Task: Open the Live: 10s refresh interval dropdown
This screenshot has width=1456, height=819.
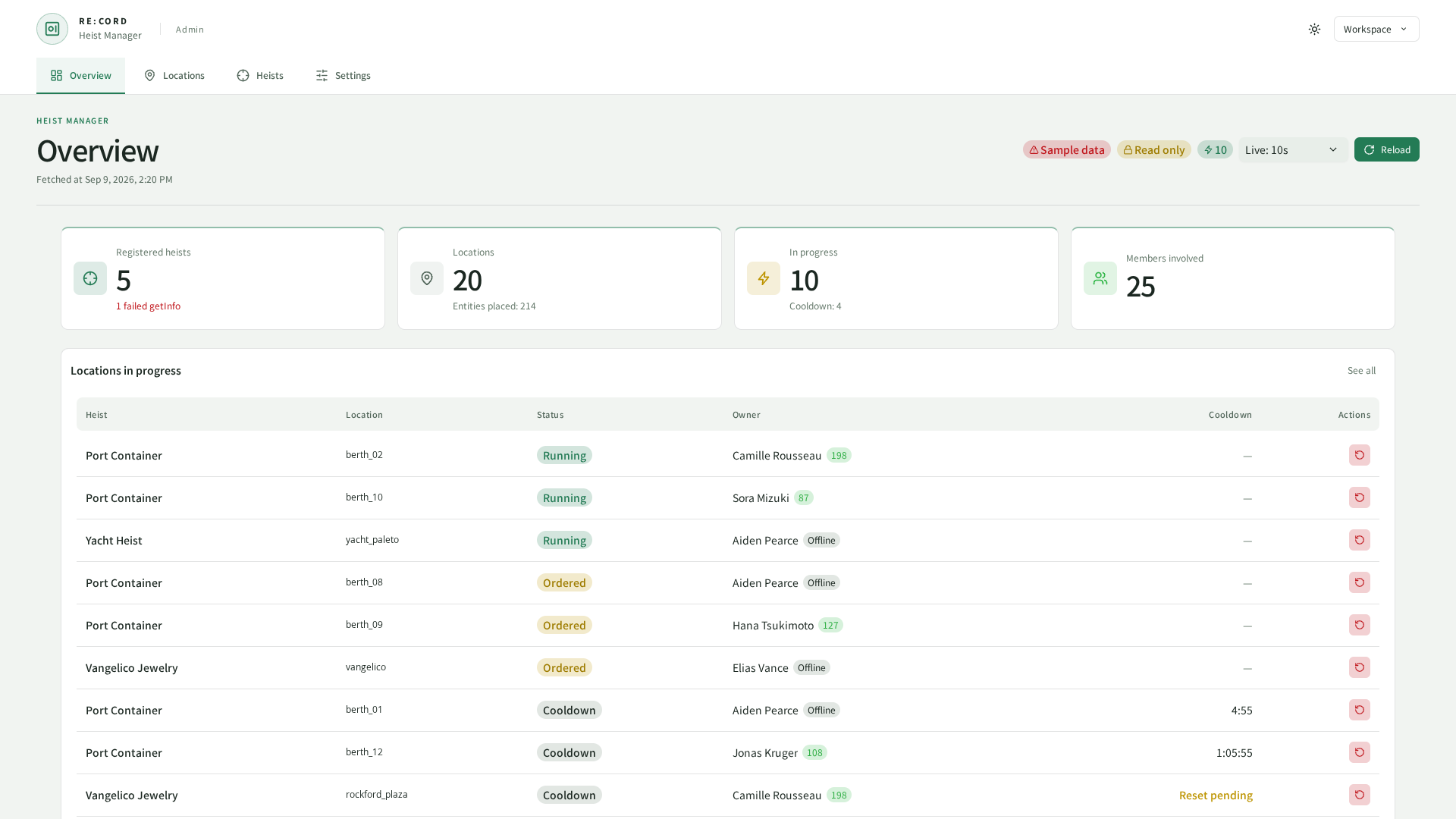Action: [1293, 149]
